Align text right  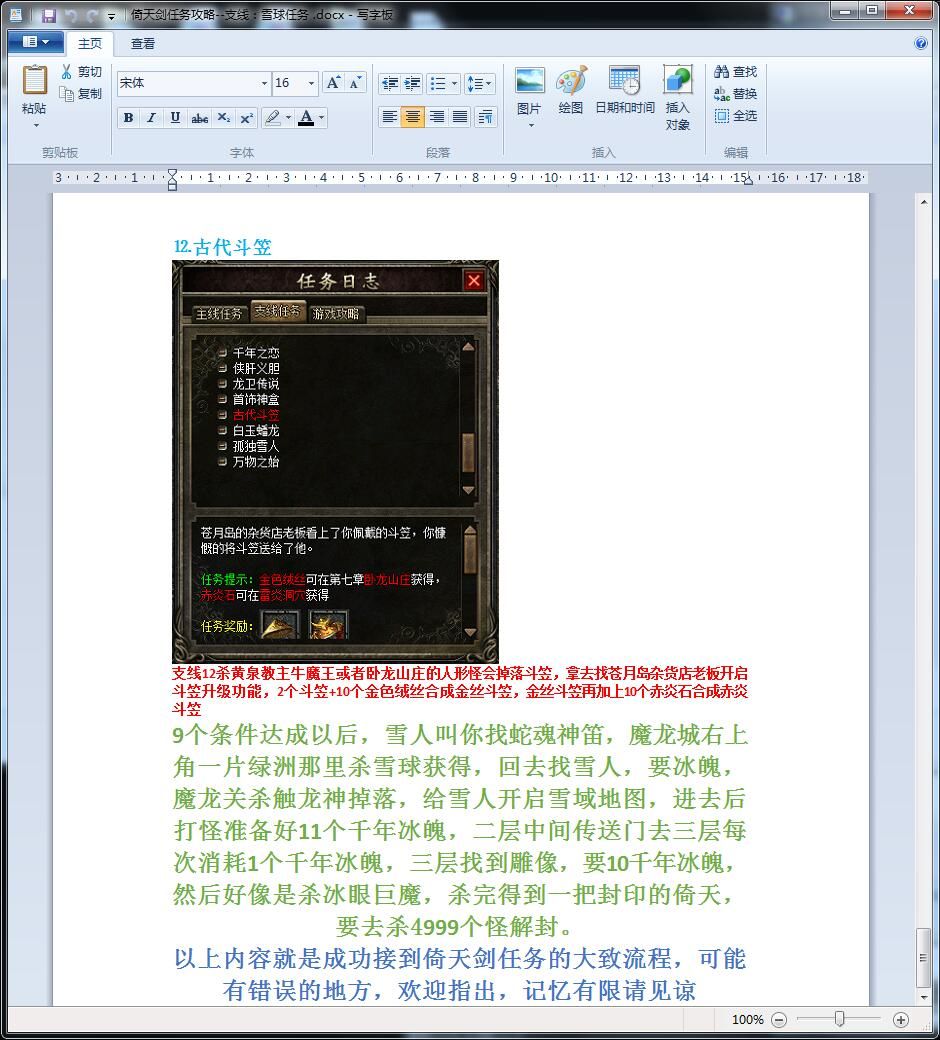coord(436,117)
